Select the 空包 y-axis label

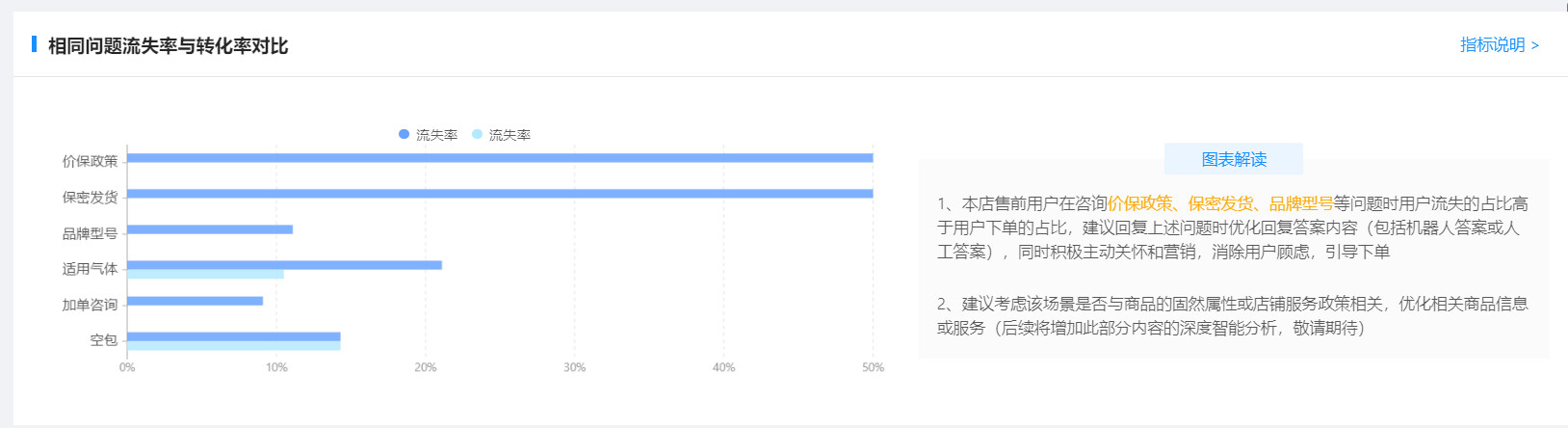click(x=103, y=340)
